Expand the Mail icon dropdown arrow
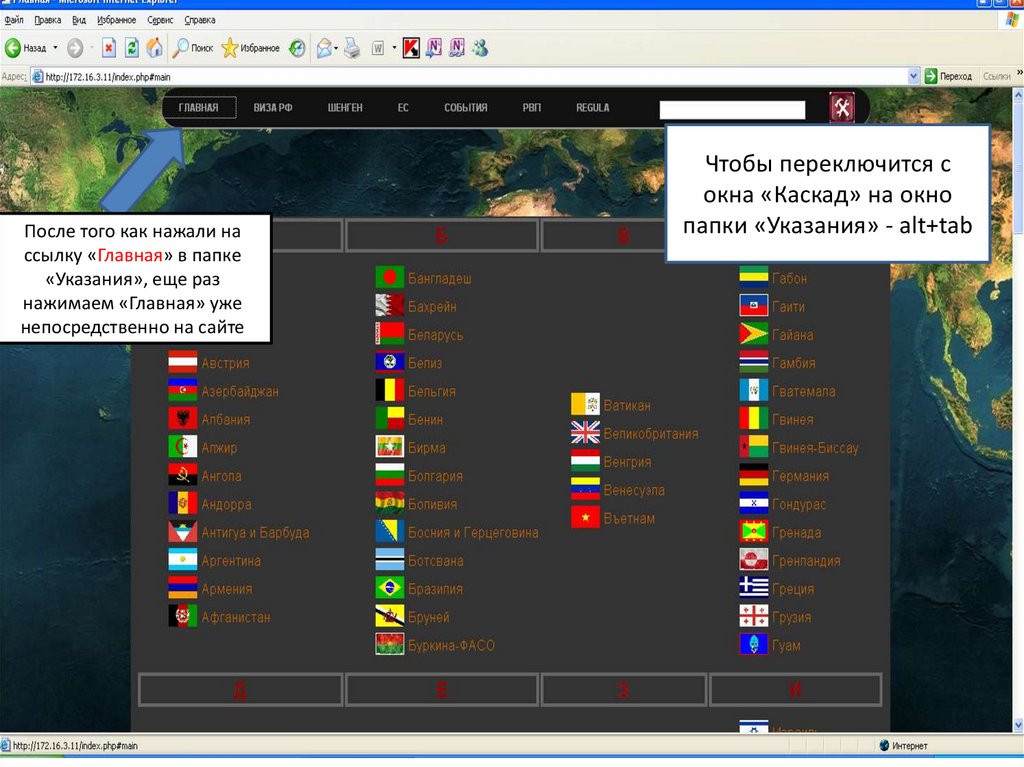Image resolution: width=1024 pixels, height=767 pixels. point(337,47)
